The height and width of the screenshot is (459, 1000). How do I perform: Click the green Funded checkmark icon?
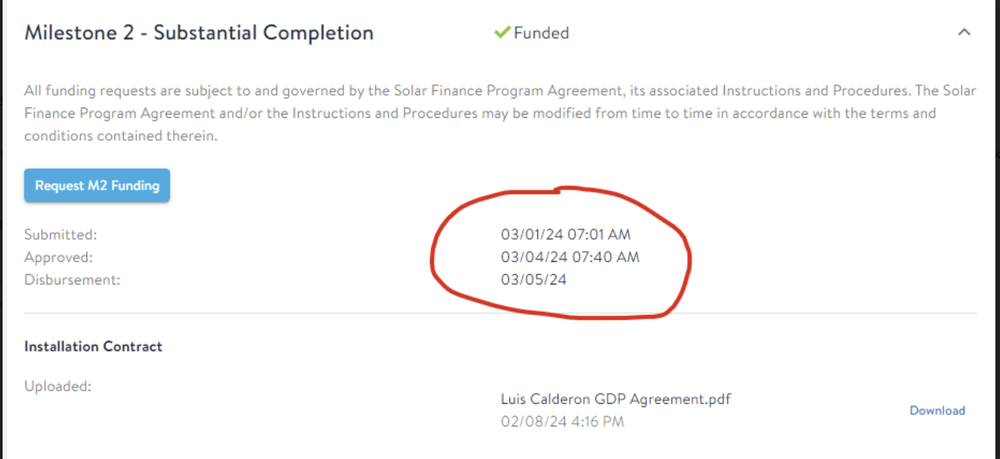[502, 33]
